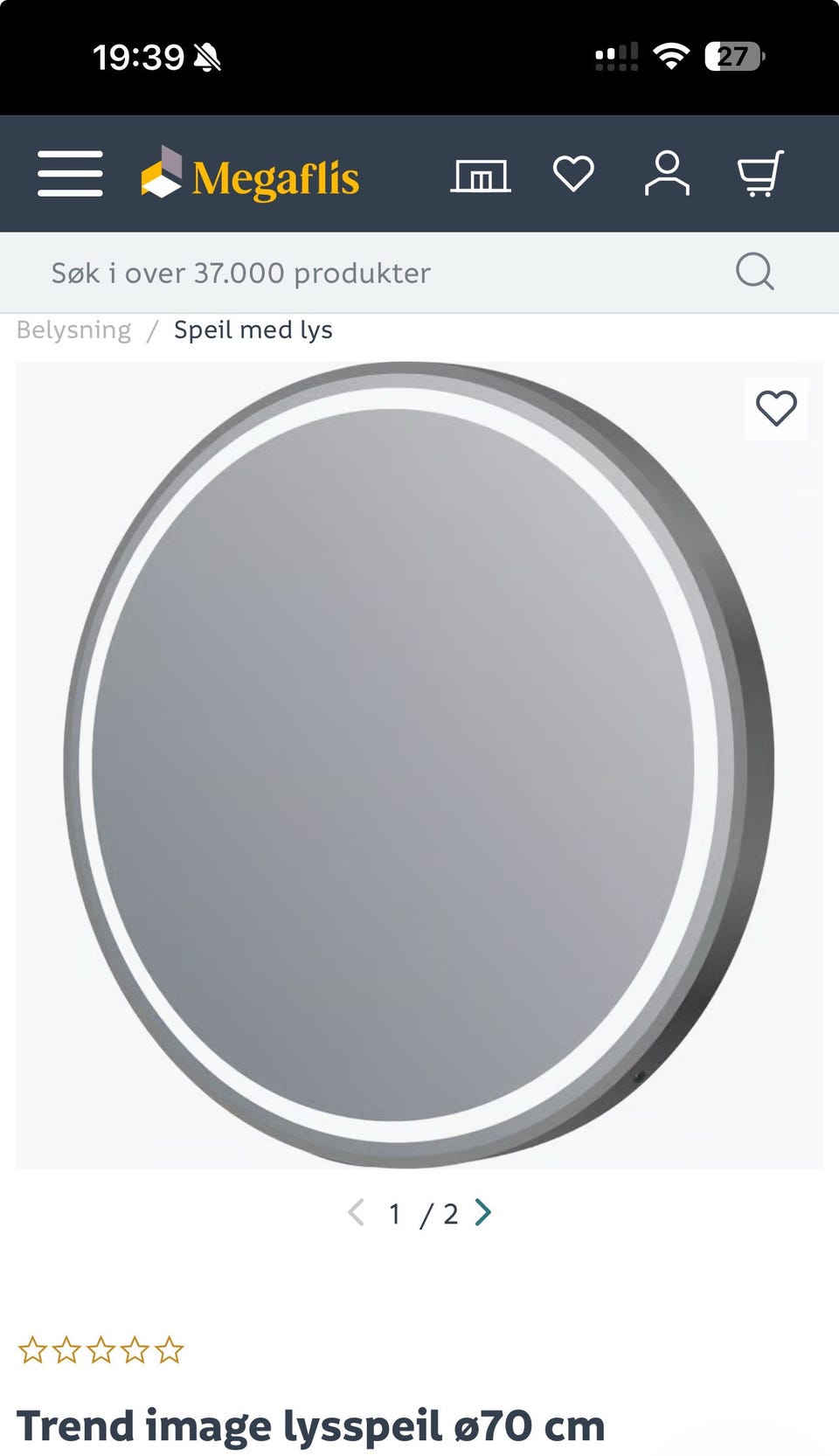Open the user account icon
Image resolution: width=839 pixels, height=1456 pixels.
(667, 173)
